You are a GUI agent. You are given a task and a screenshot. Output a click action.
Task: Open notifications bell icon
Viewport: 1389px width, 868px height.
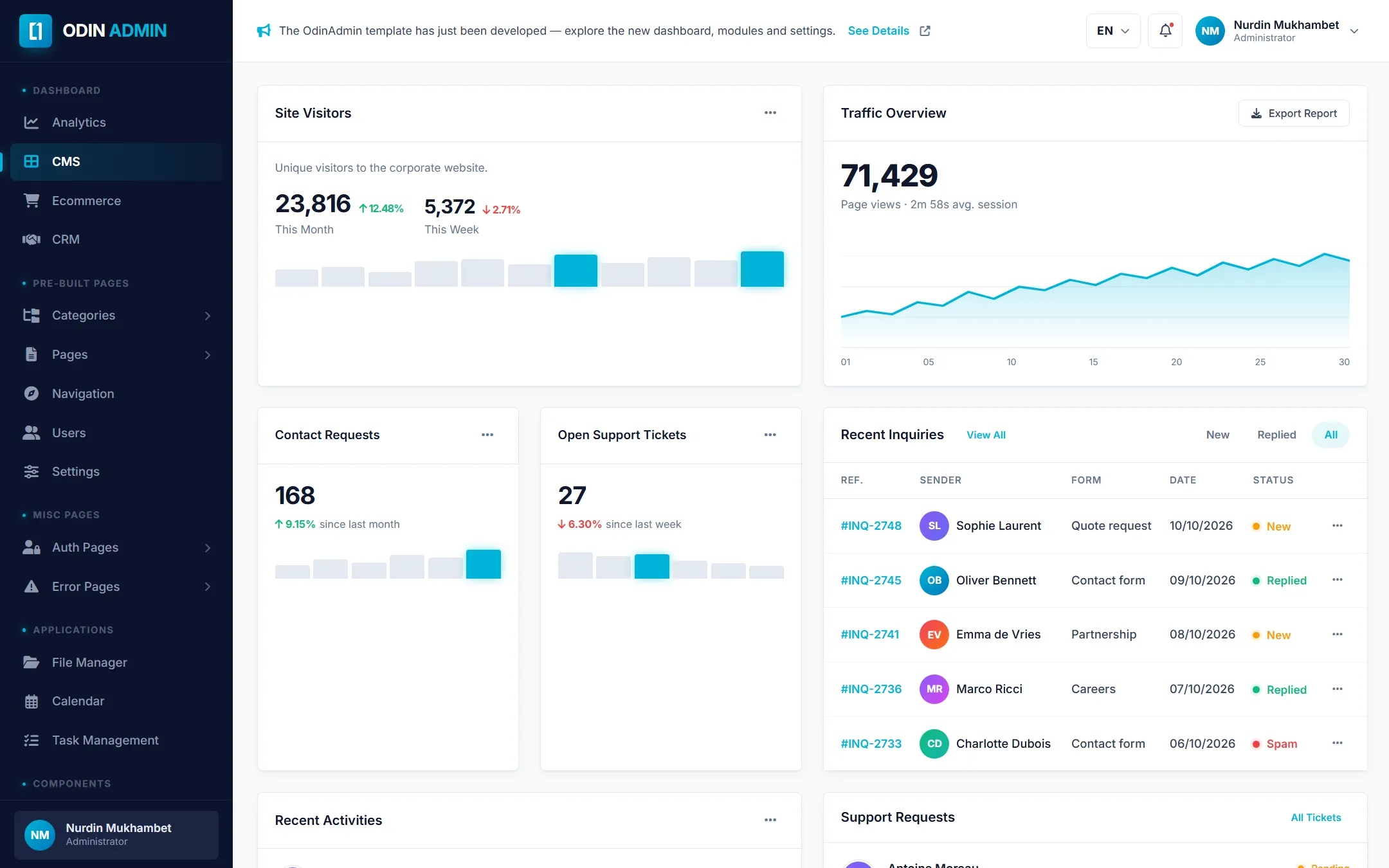(x=1165, y=30)
